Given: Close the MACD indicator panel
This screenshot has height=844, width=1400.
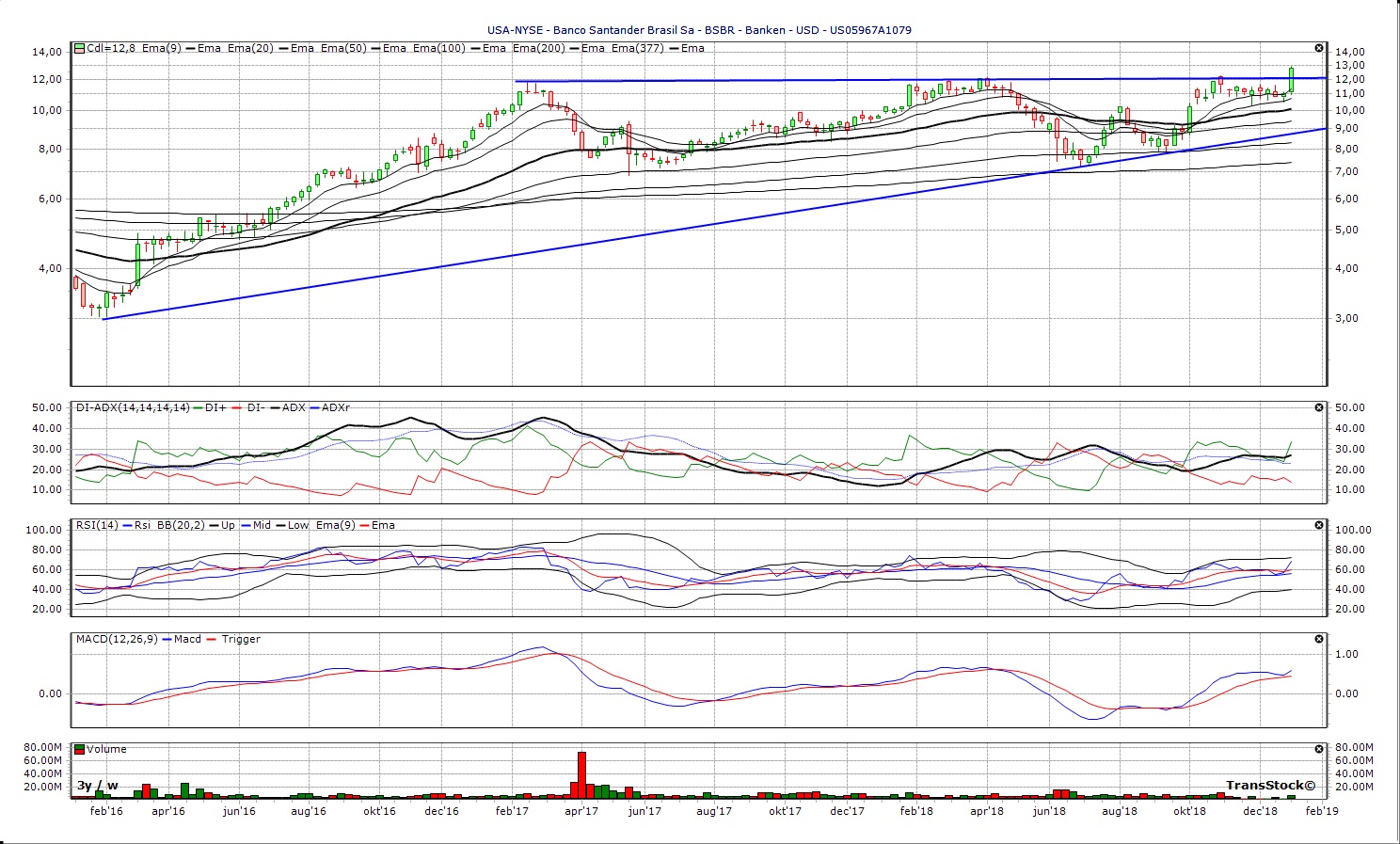Looking at the screenshot, I should pyautogui.click(x=1319, y=639).
